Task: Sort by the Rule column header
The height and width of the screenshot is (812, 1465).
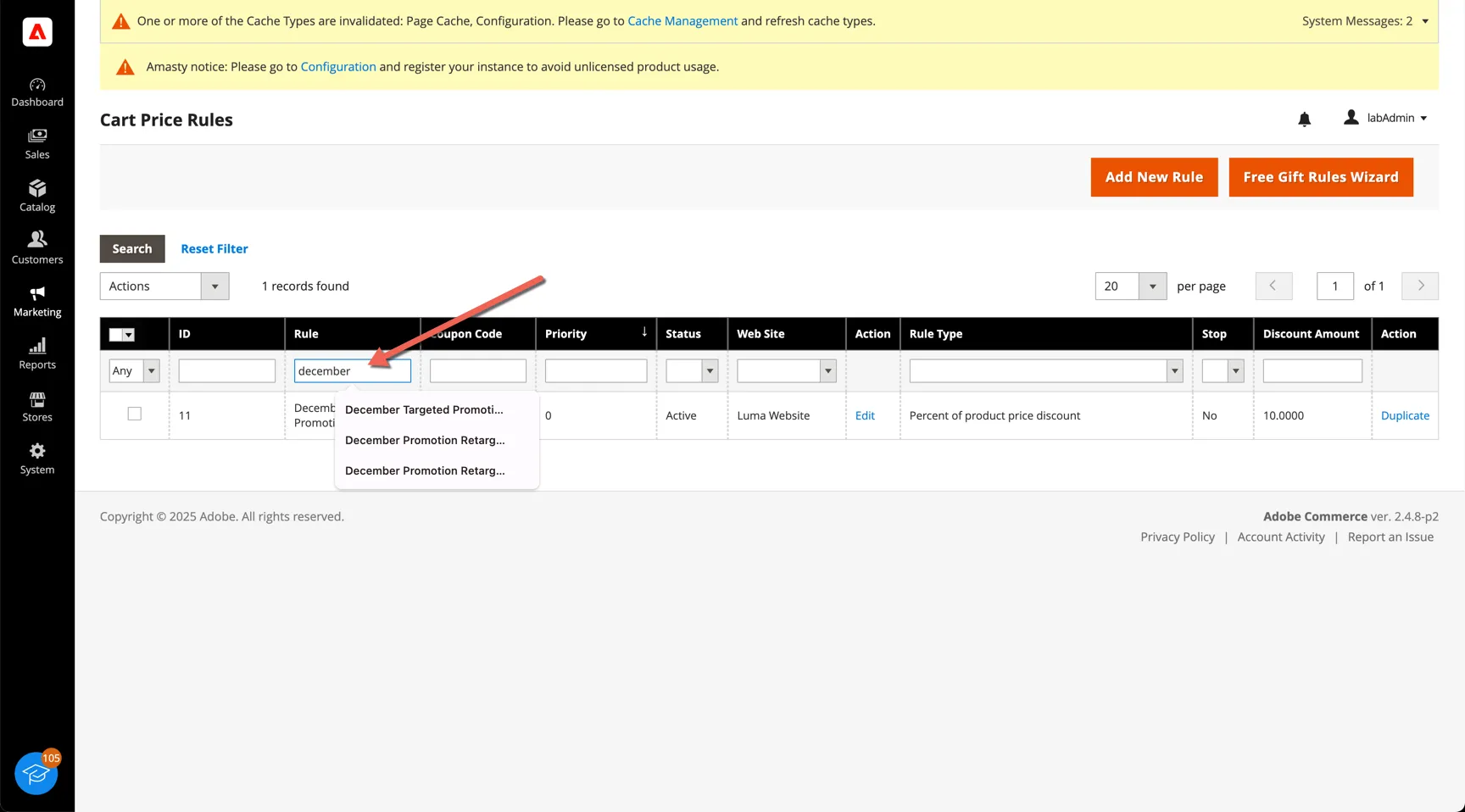Action: click(352, 334)
